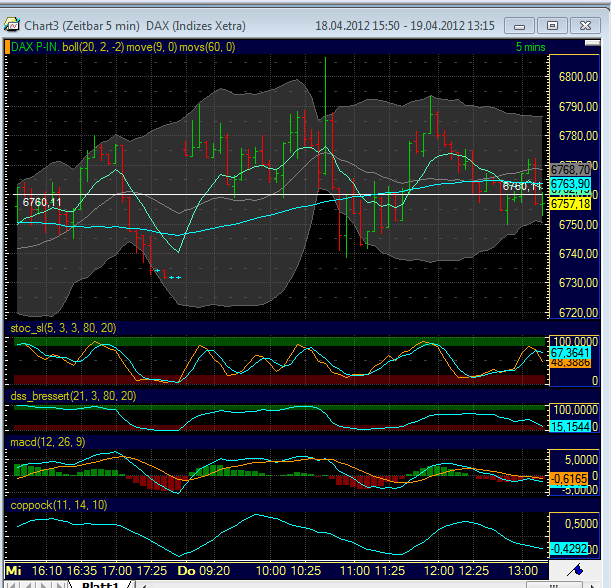Click the date range 18.04.2012 15:50 text

pos(357,26)
